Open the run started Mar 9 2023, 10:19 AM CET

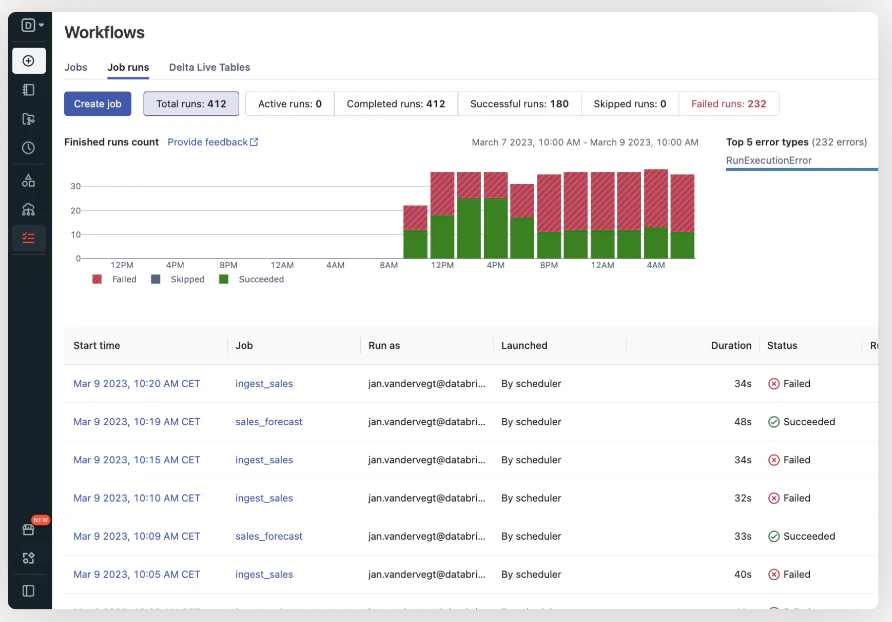click(x=137, y=422)
